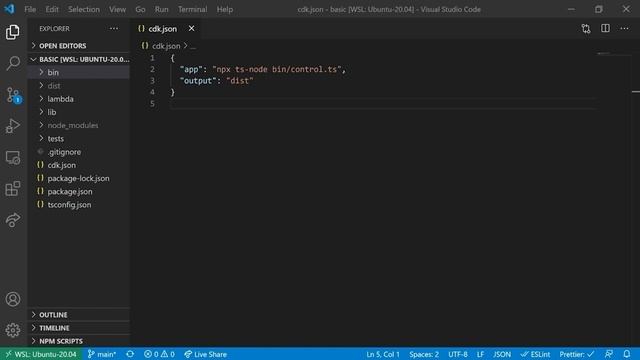Expand the tests folder
Viewport: 640px width, 360px height.
click(79, 138)
